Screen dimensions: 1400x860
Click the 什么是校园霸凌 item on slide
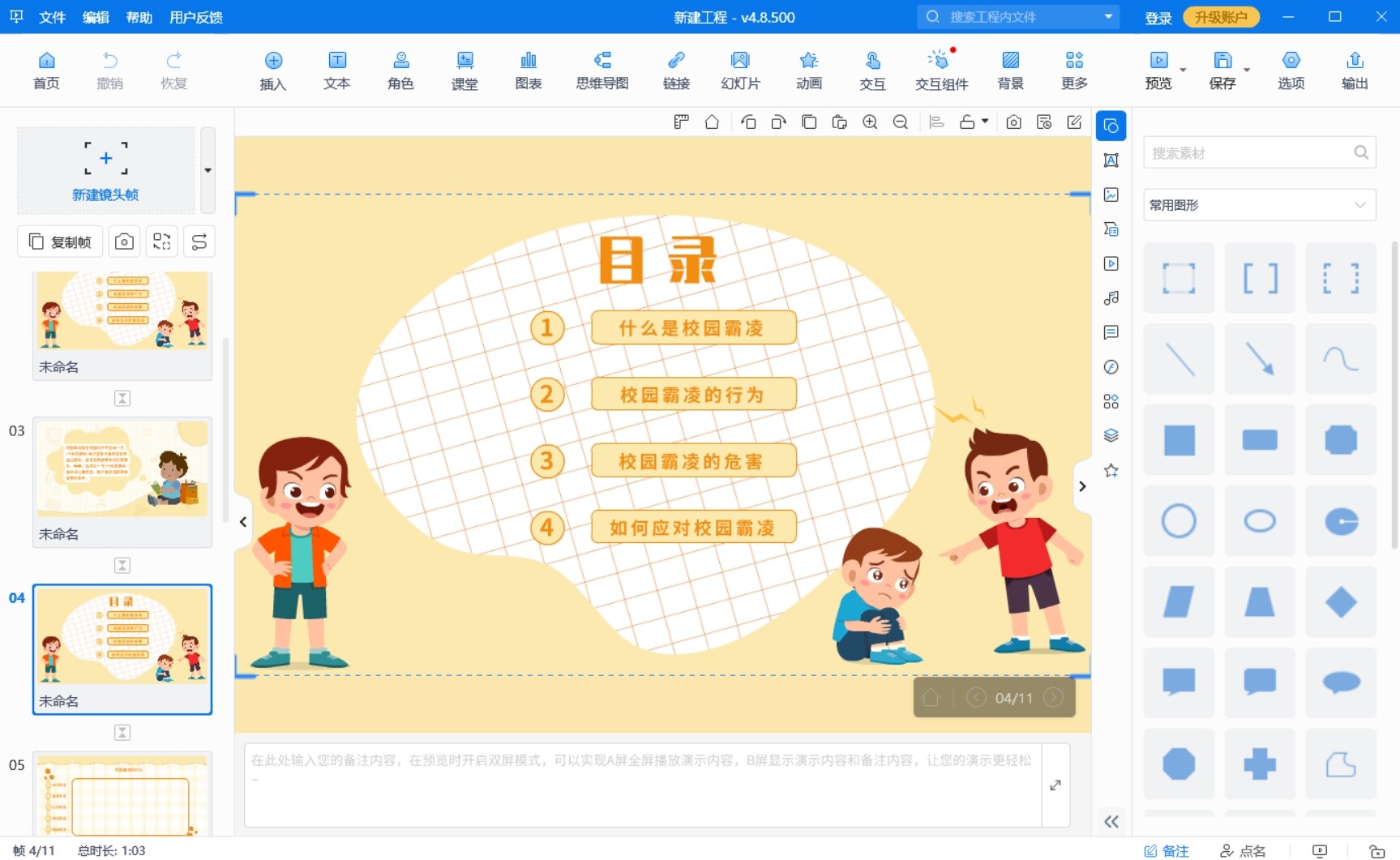[x=693, y=327]
